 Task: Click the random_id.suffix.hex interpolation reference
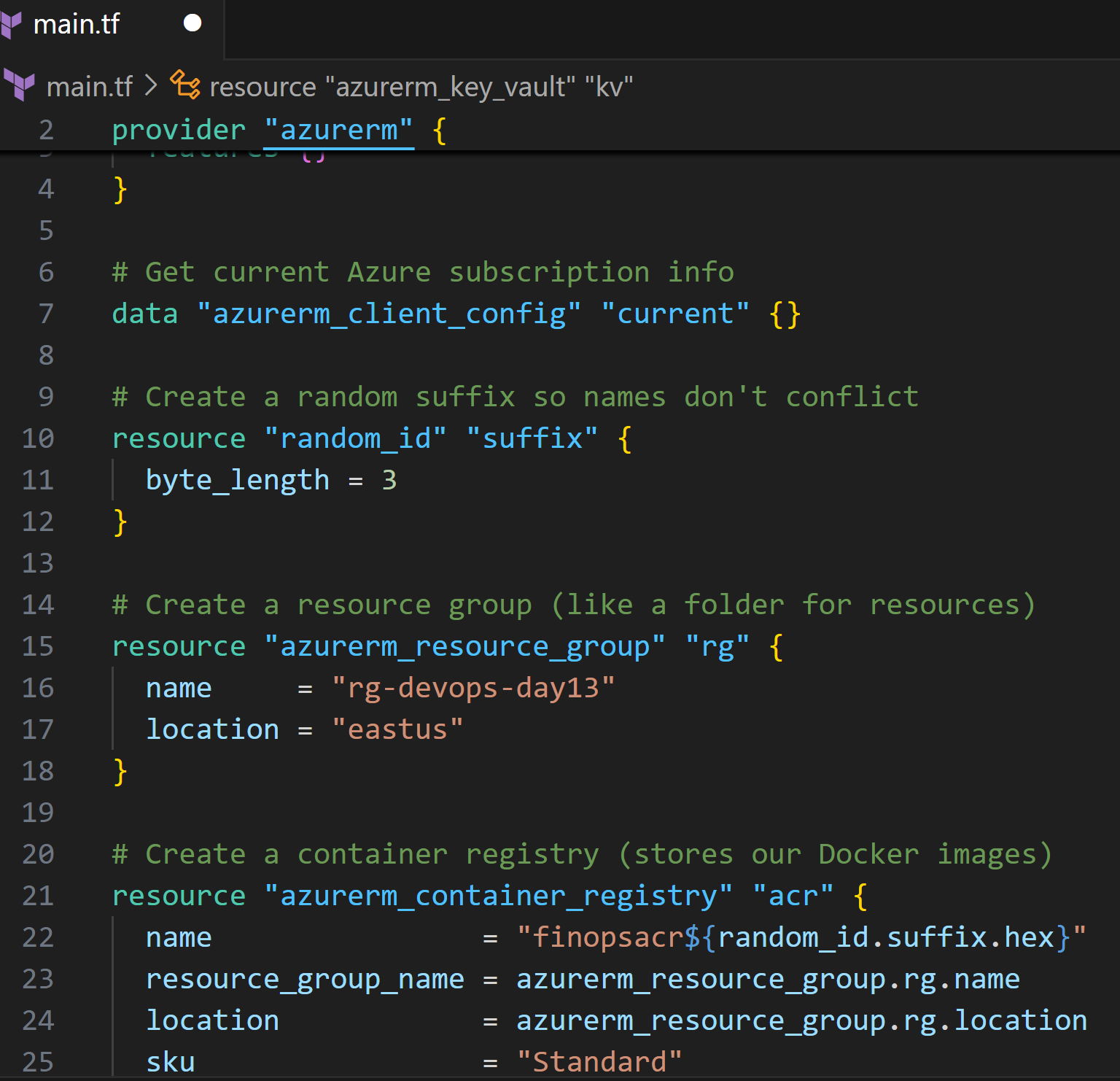[885, 937]
